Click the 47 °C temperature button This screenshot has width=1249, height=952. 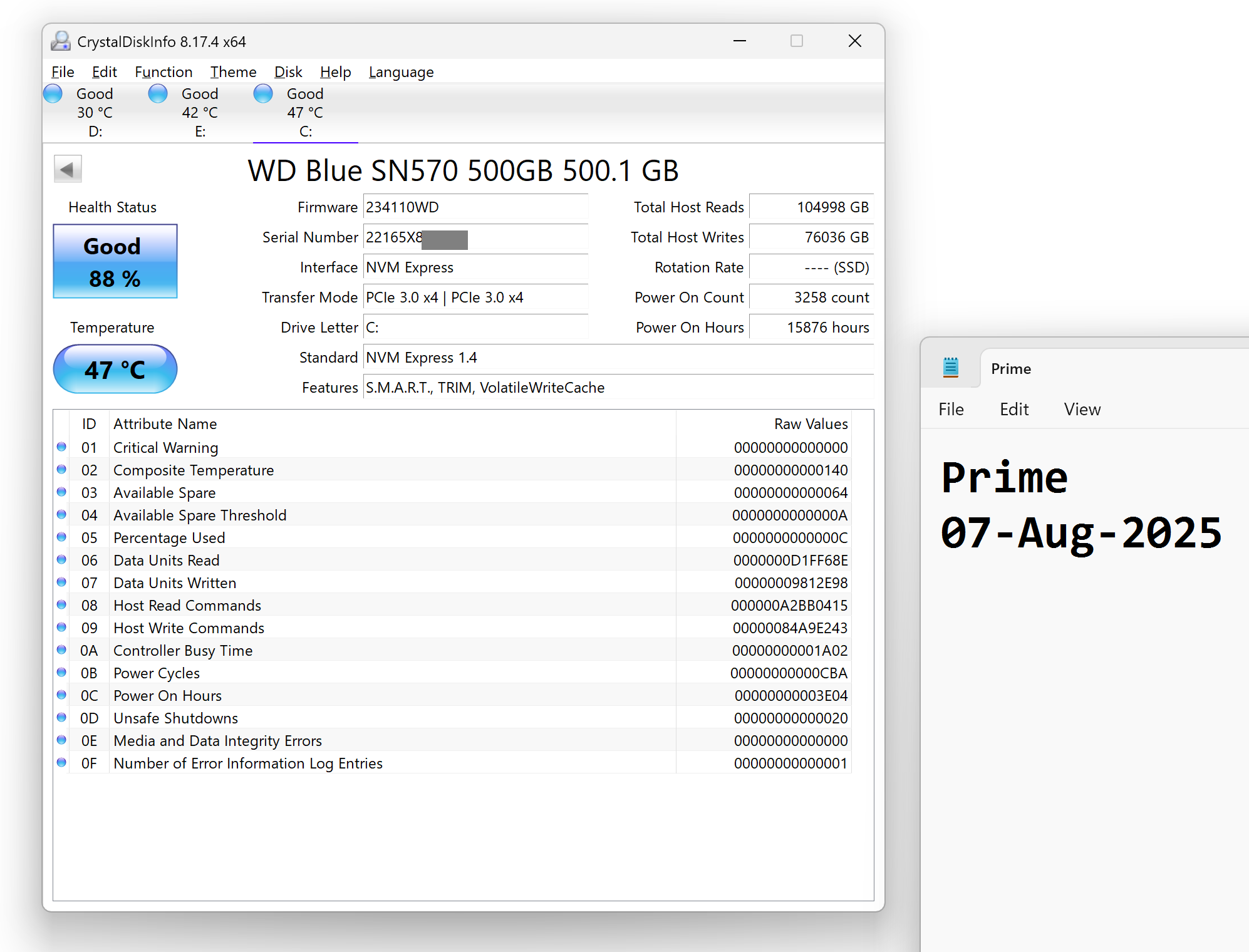pyautogui.click(x=115, y=370)
